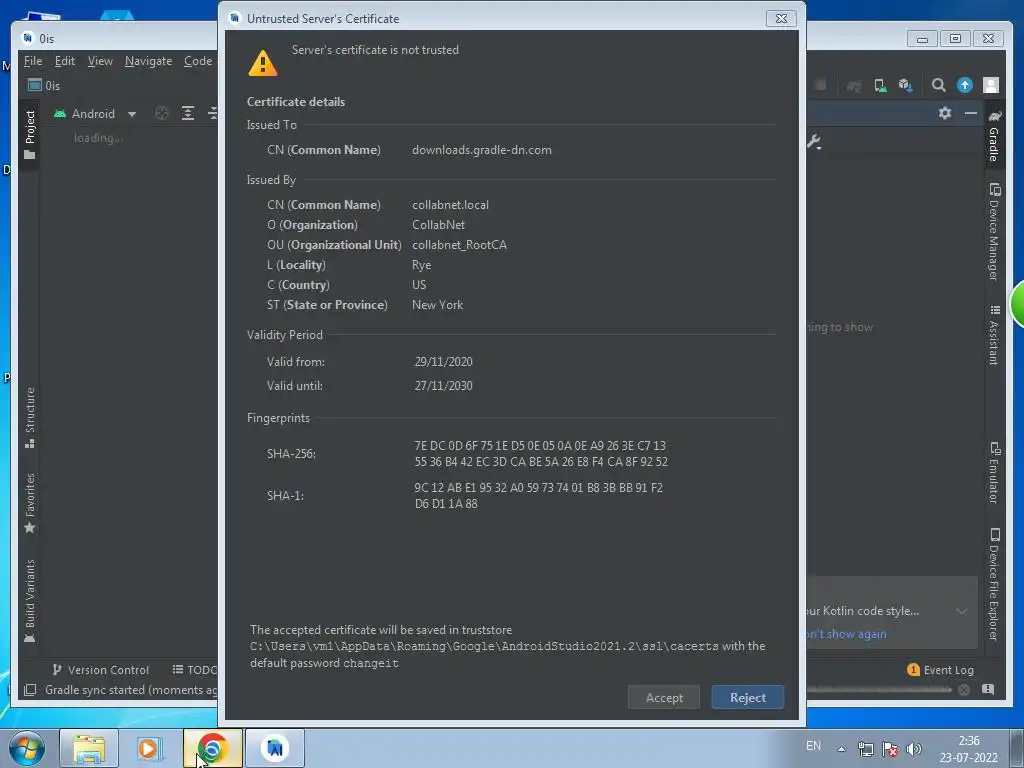Open the Windows Start menu
1024x768 pixels.
26,748
